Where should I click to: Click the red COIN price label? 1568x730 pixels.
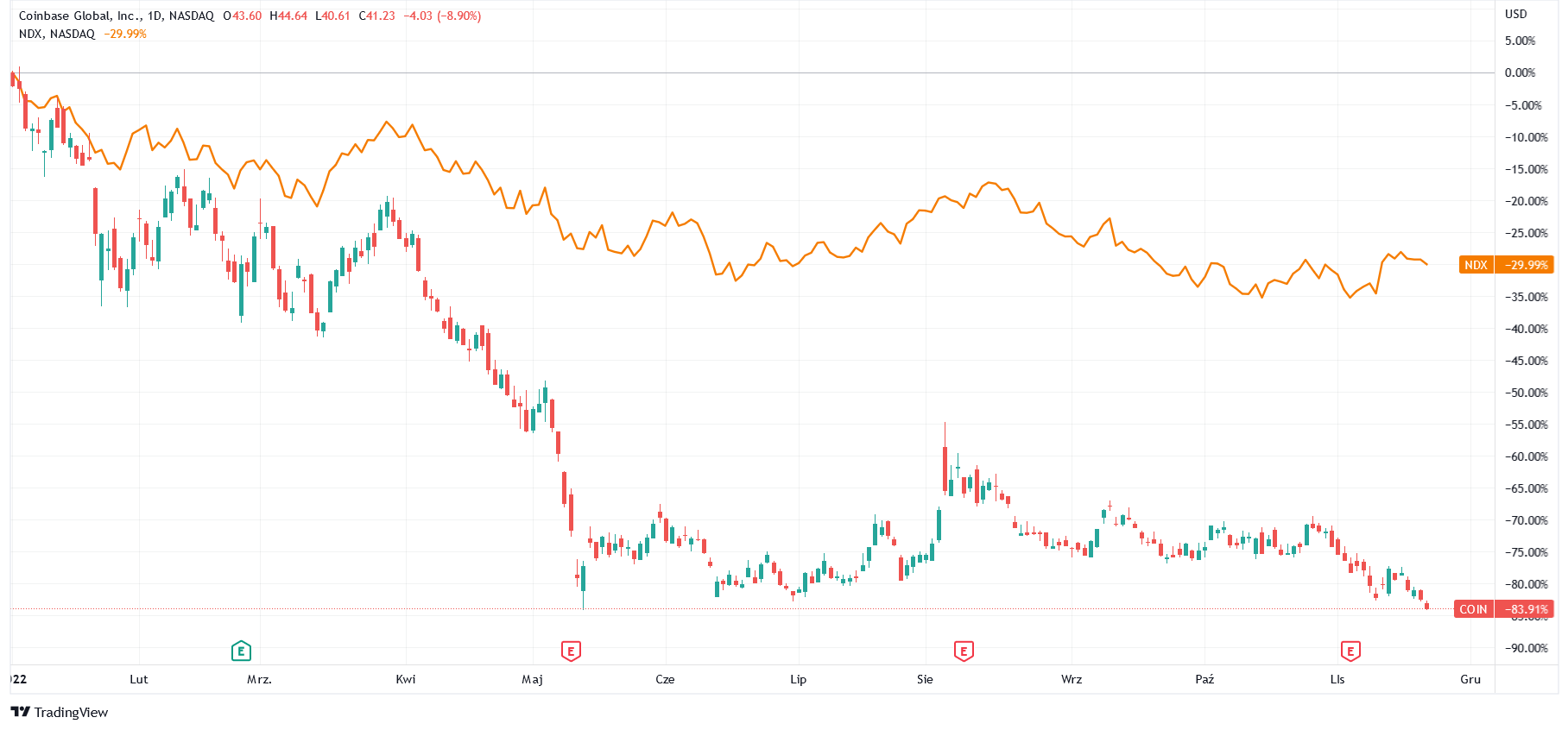point(1473,609)
